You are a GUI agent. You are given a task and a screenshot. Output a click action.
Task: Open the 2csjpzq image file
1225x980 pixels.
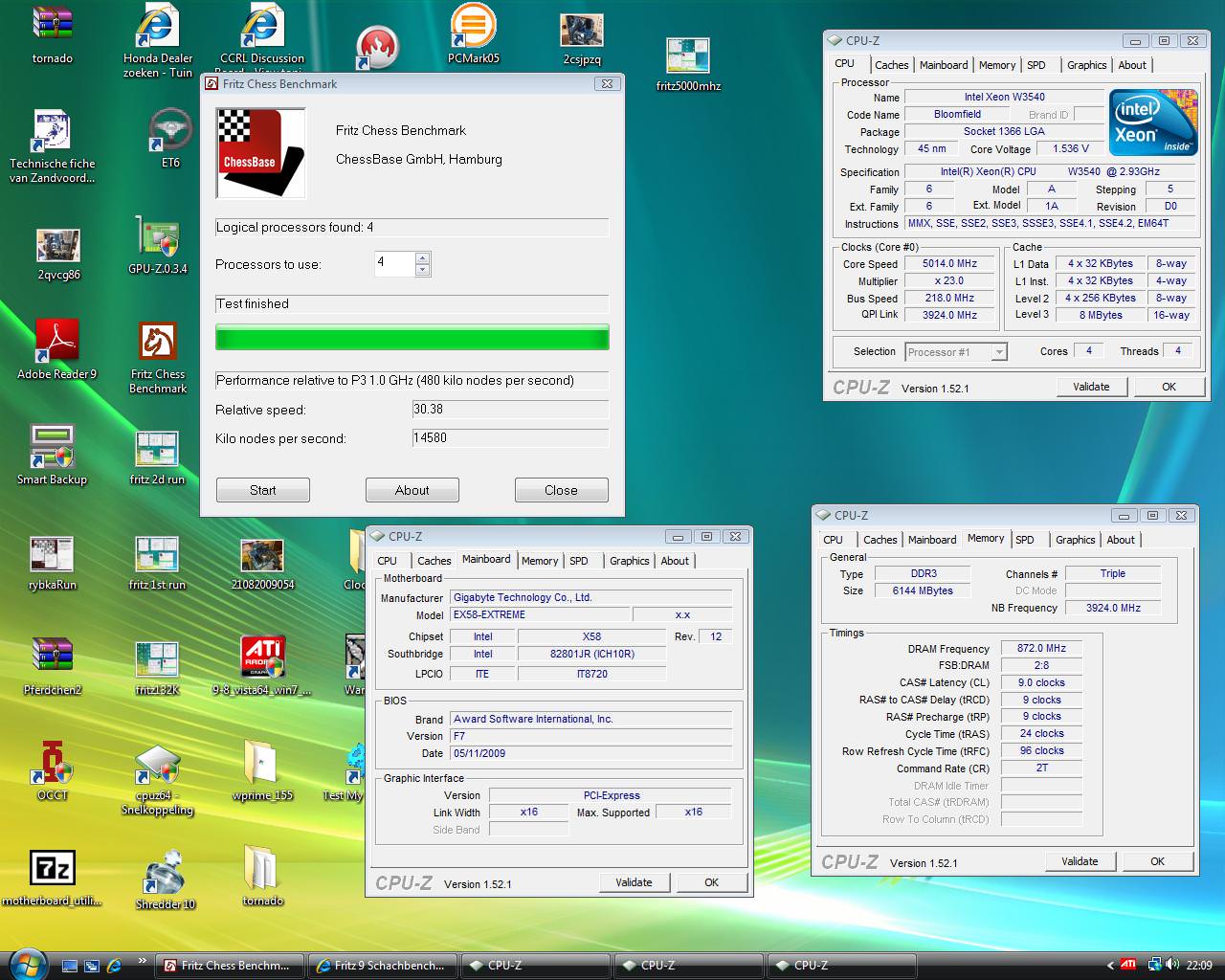click(582, 39)
